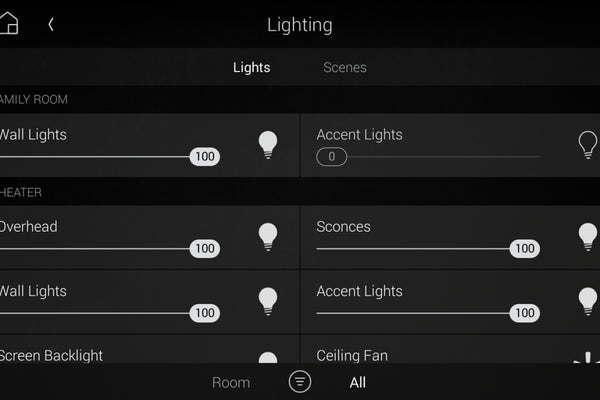Toggle Theater Wall Lights bulb icon

pos(268,301)
